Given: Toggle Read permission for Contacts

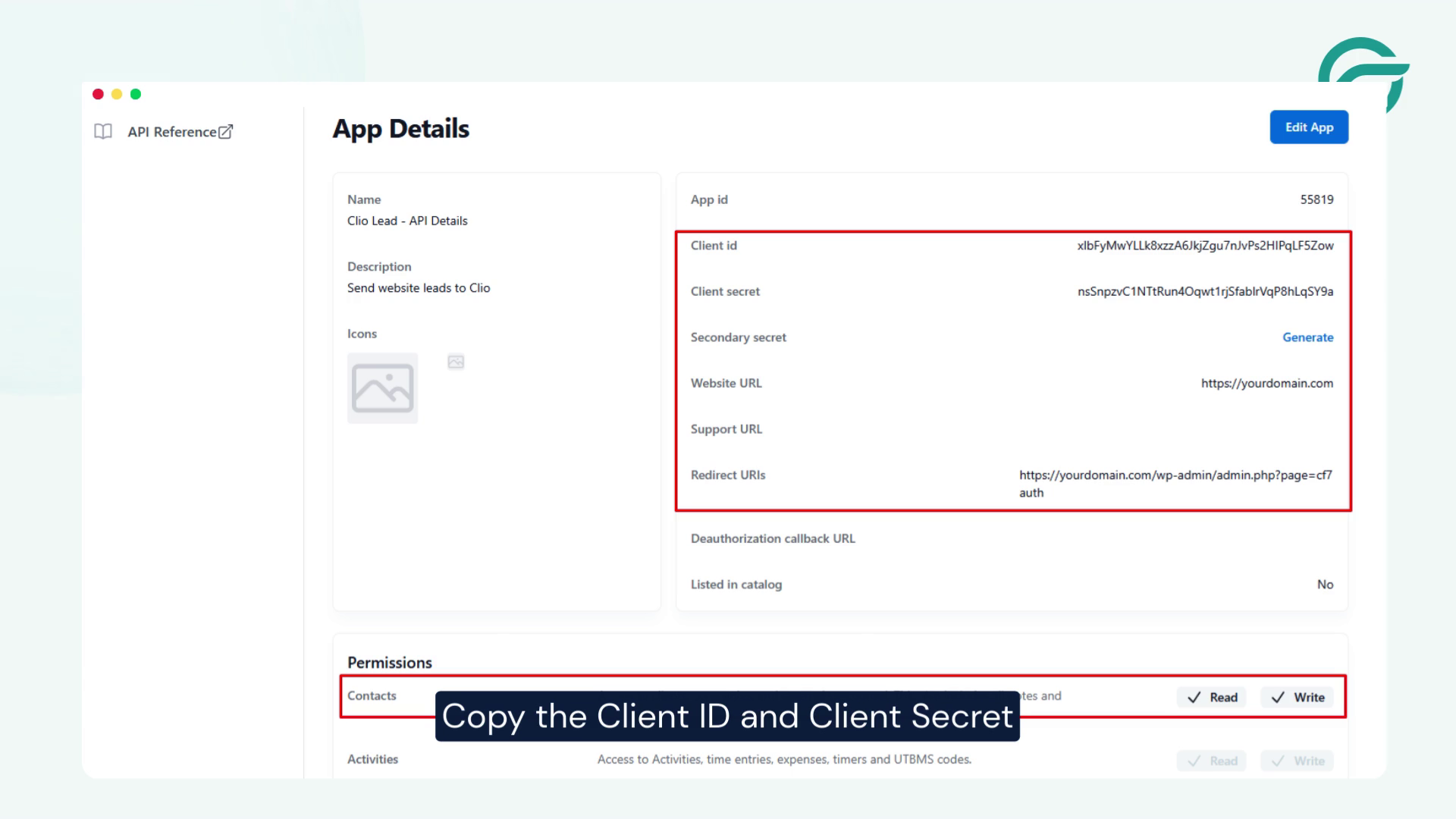Looking at the screenshot, I should [x=1211, y=697].
